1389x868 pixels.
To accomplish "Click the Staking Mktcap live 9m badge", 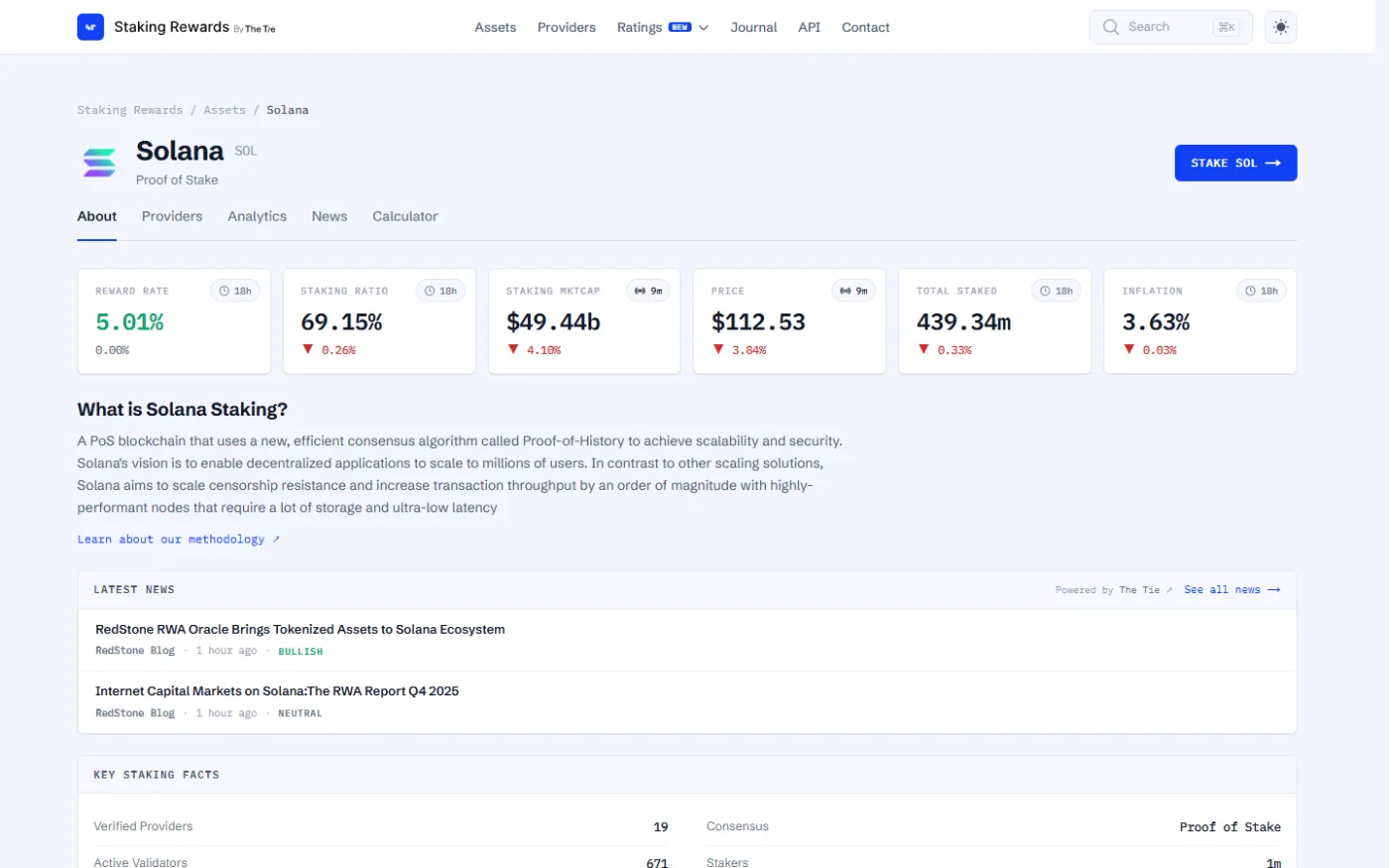I will pos(648,291).
